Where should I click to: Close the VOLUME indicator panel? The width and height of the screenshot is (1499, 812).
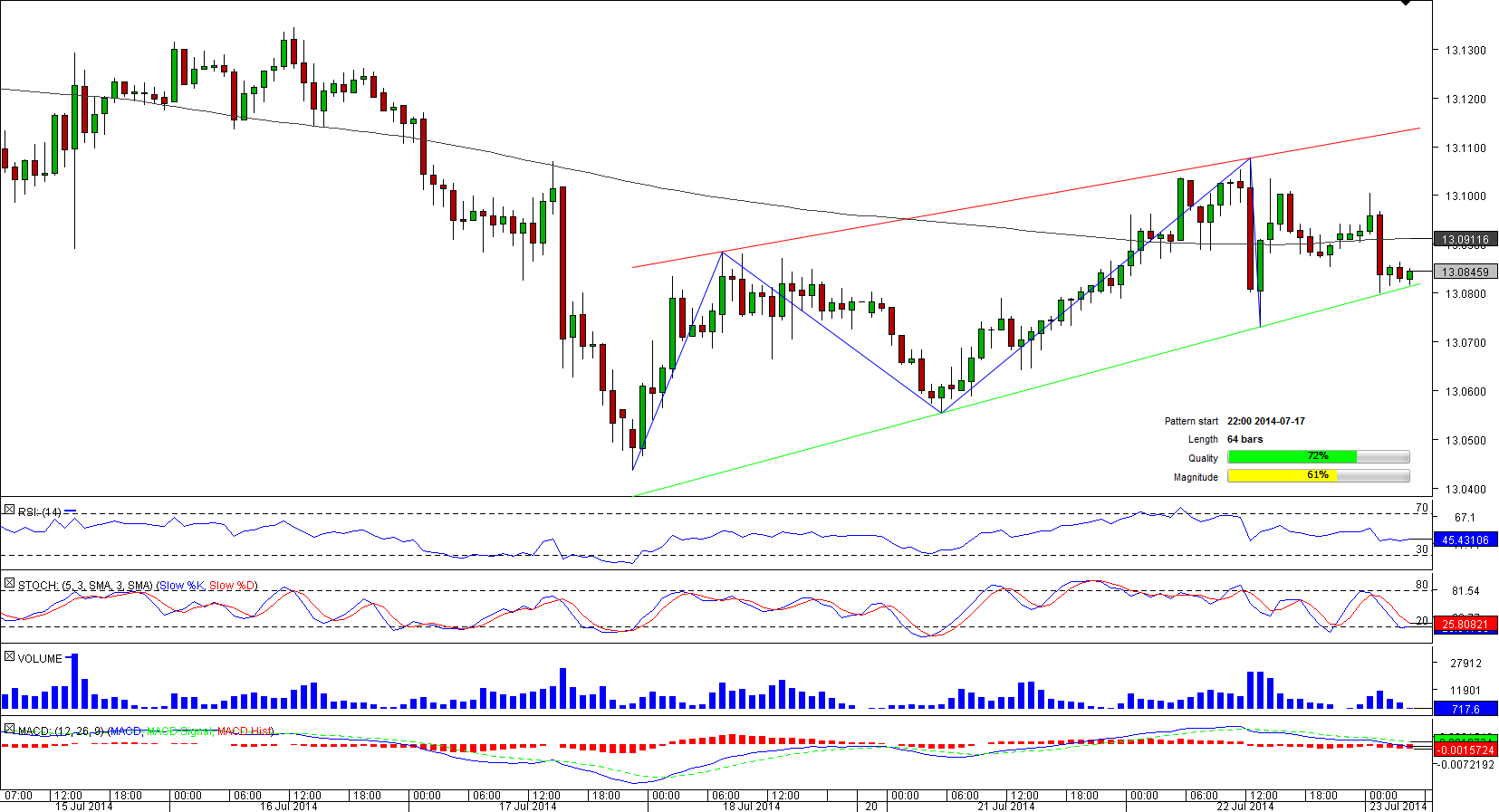(x=9, y=656)
